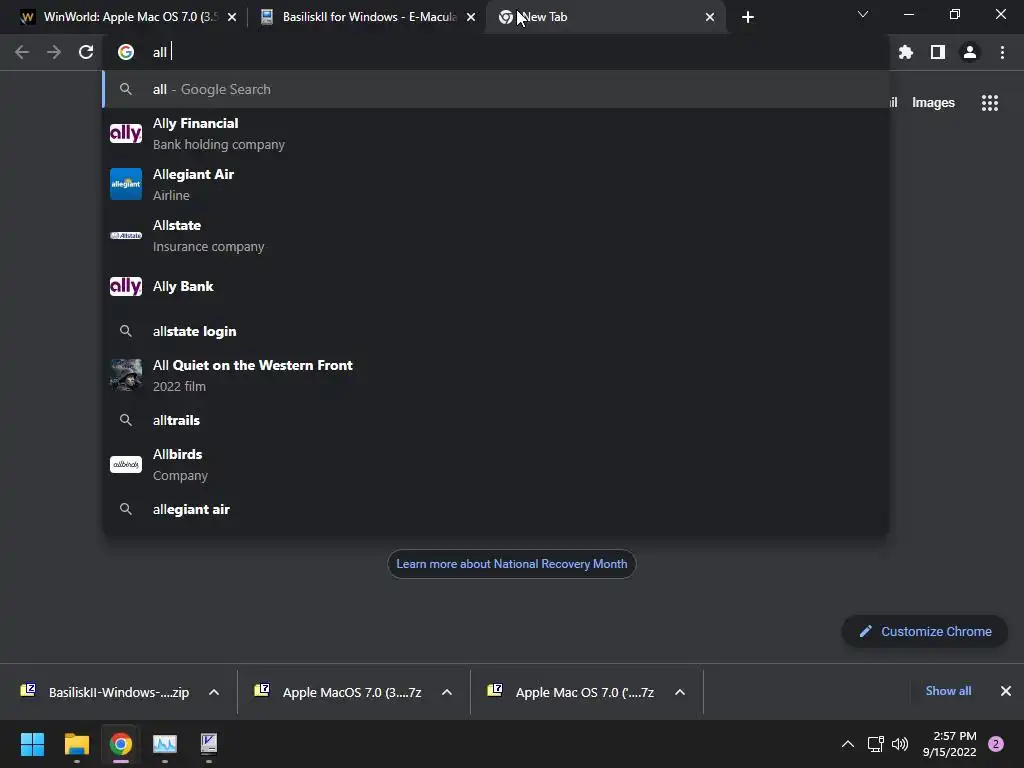
Task: Close the downloads bar
Action: coord(1006,691)
